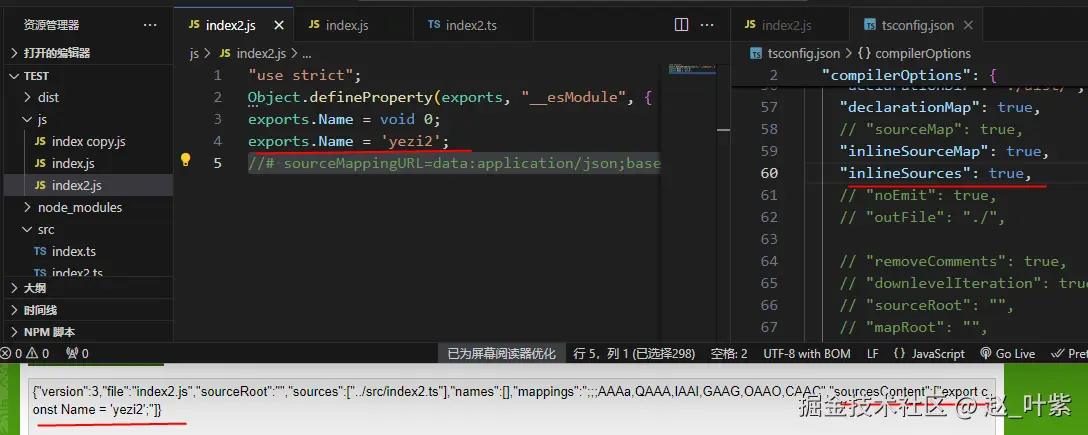Click the 空格: 2 indentation indicator
The height and width of the screenshot is (435, 1088).
[729, 353]
